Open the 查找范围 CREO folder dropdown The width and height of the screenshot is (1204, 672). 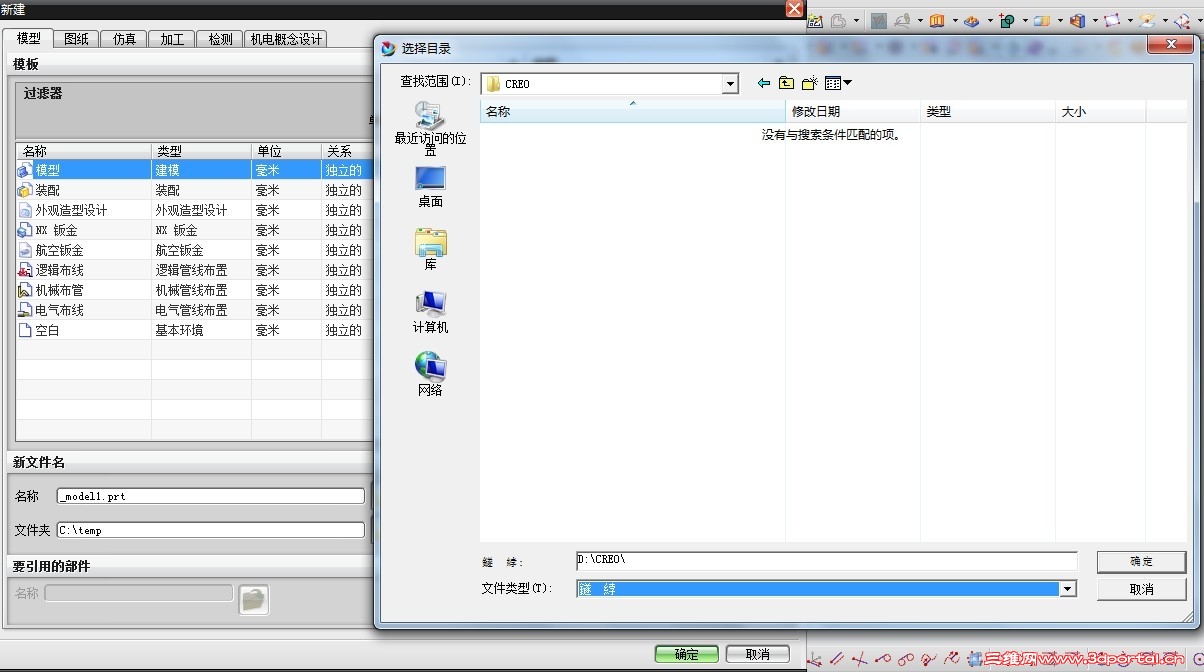(731, 84)
